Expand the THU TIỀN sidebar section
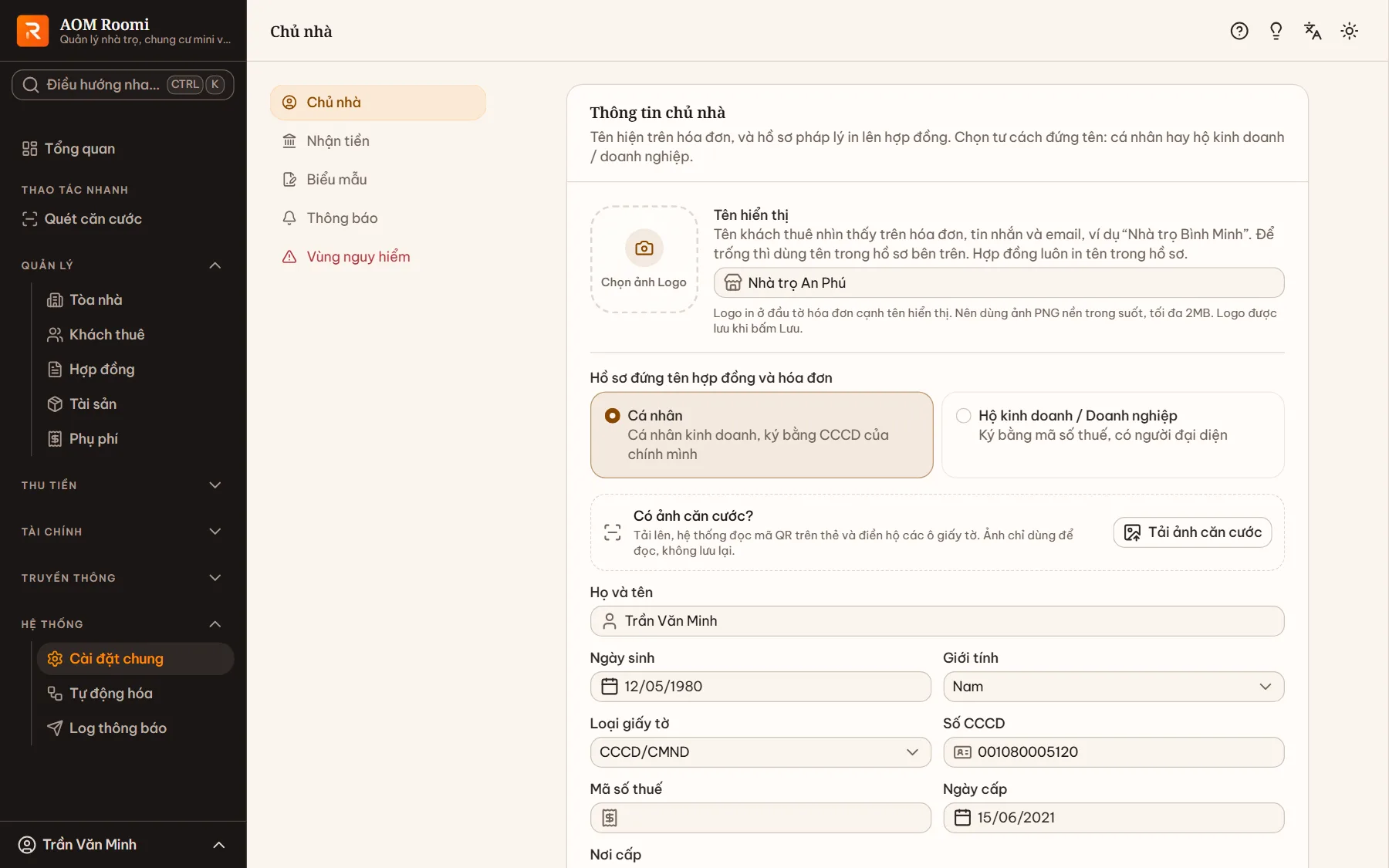Viewport: 1389px width, 868px height. click(x=123, y=485)
